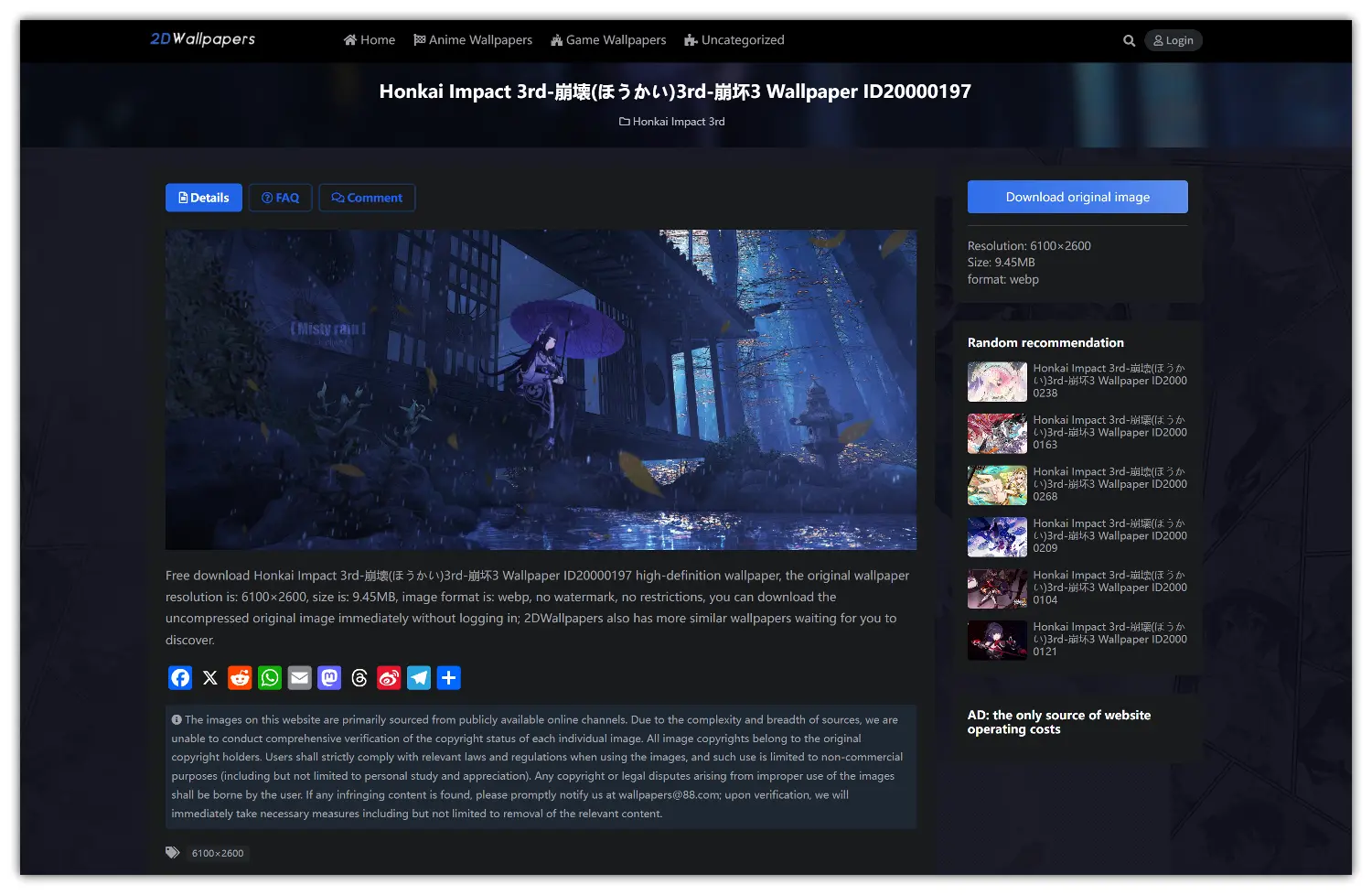Share wallpaper on Telegram
This screenshot has height=895, width=1372.
point(419,678)
